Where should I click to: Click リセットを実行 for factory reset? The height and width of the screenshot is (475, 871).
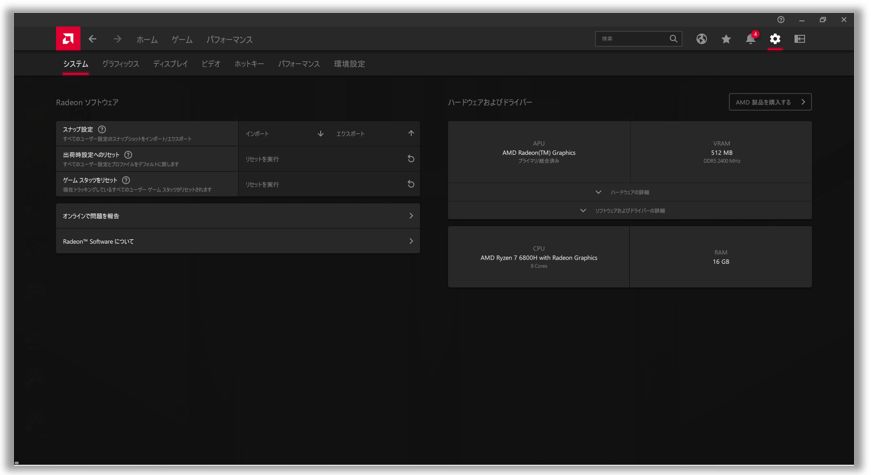coord(329,159)
